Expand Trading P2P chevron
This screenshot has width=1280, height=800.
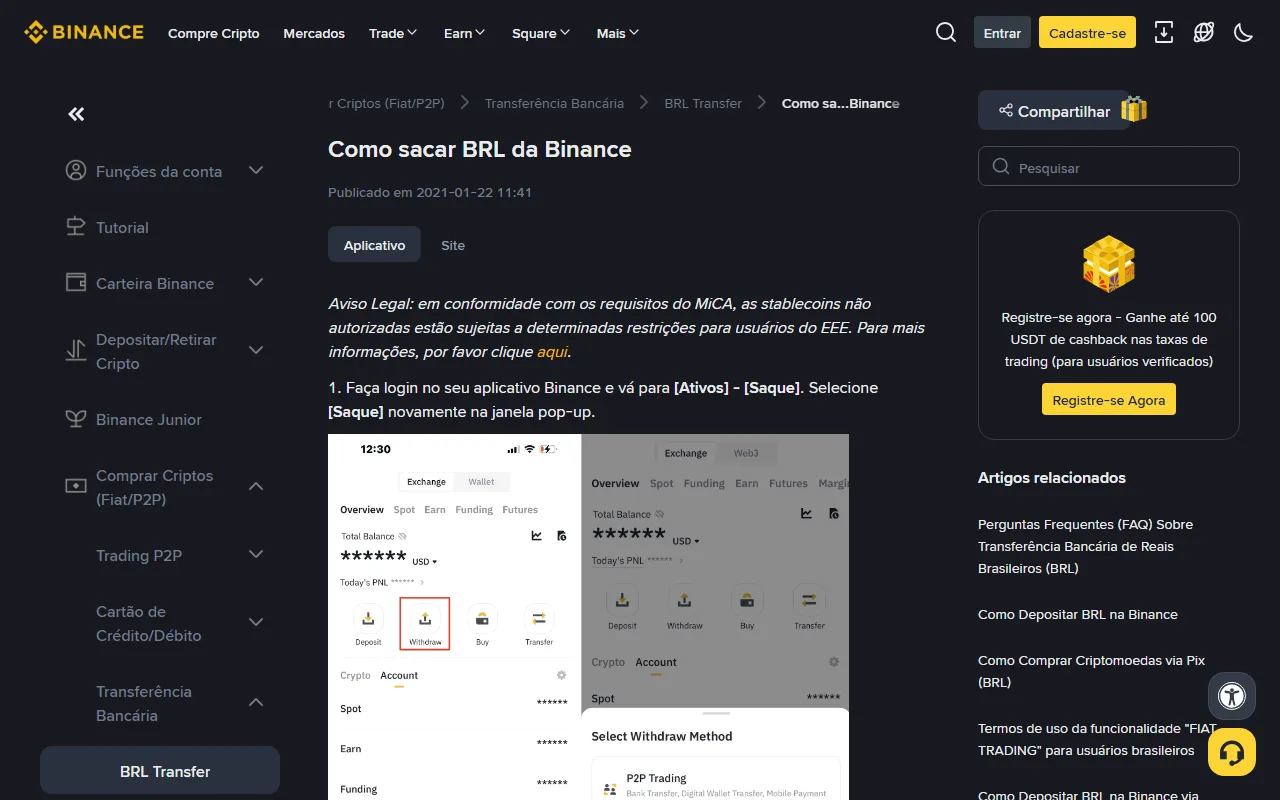point(256,554)
